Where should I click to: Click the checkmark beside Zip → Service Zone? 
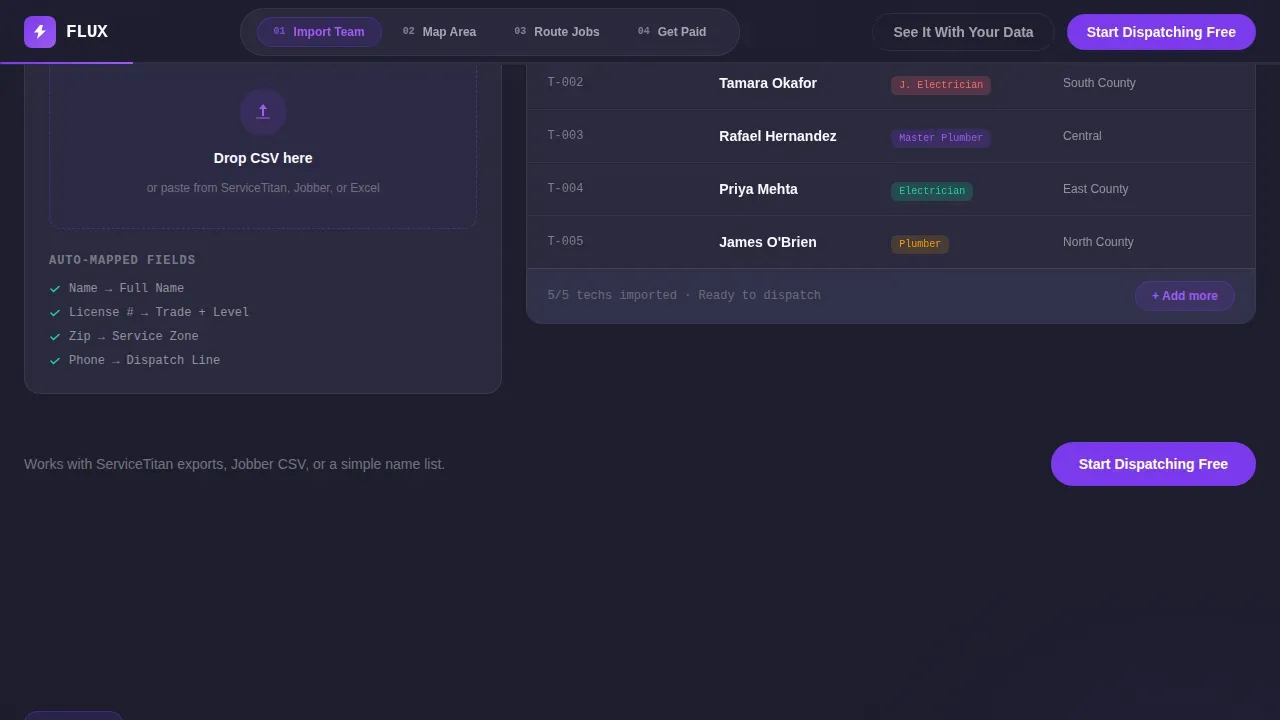click(55, 337)
